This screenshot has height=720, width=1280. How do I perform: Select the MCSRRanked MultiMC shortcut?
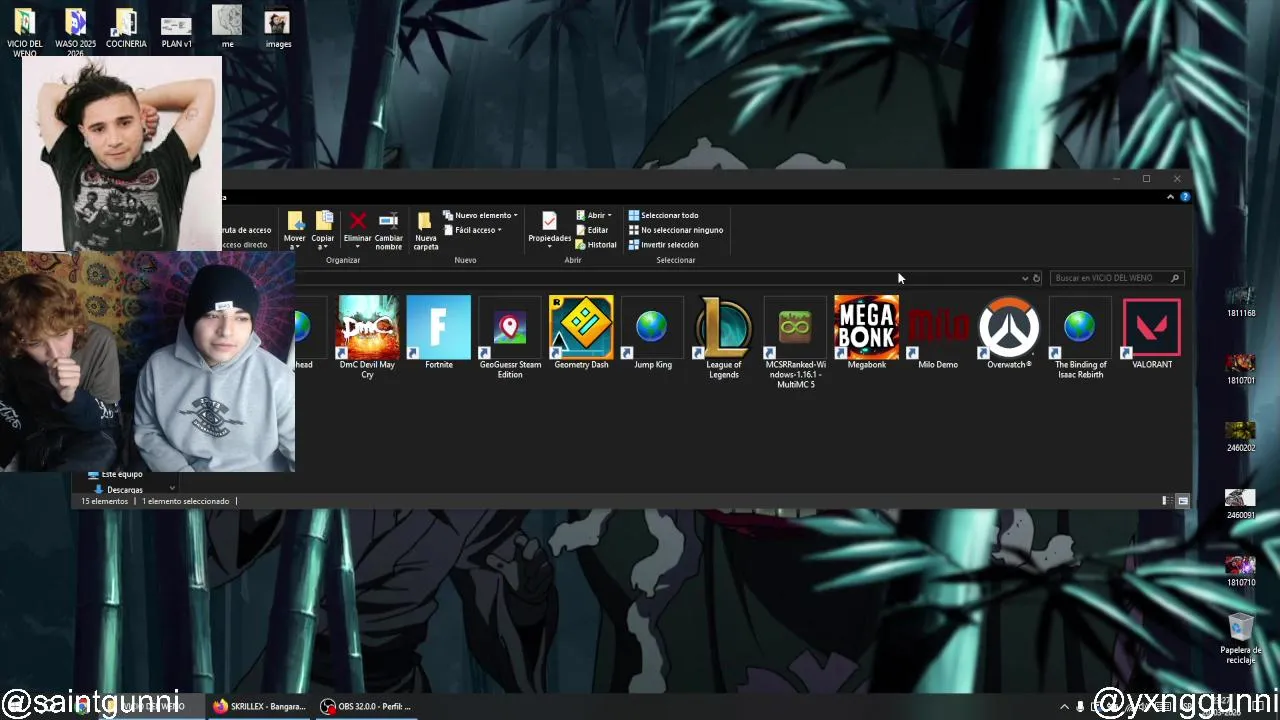(795, 342)
